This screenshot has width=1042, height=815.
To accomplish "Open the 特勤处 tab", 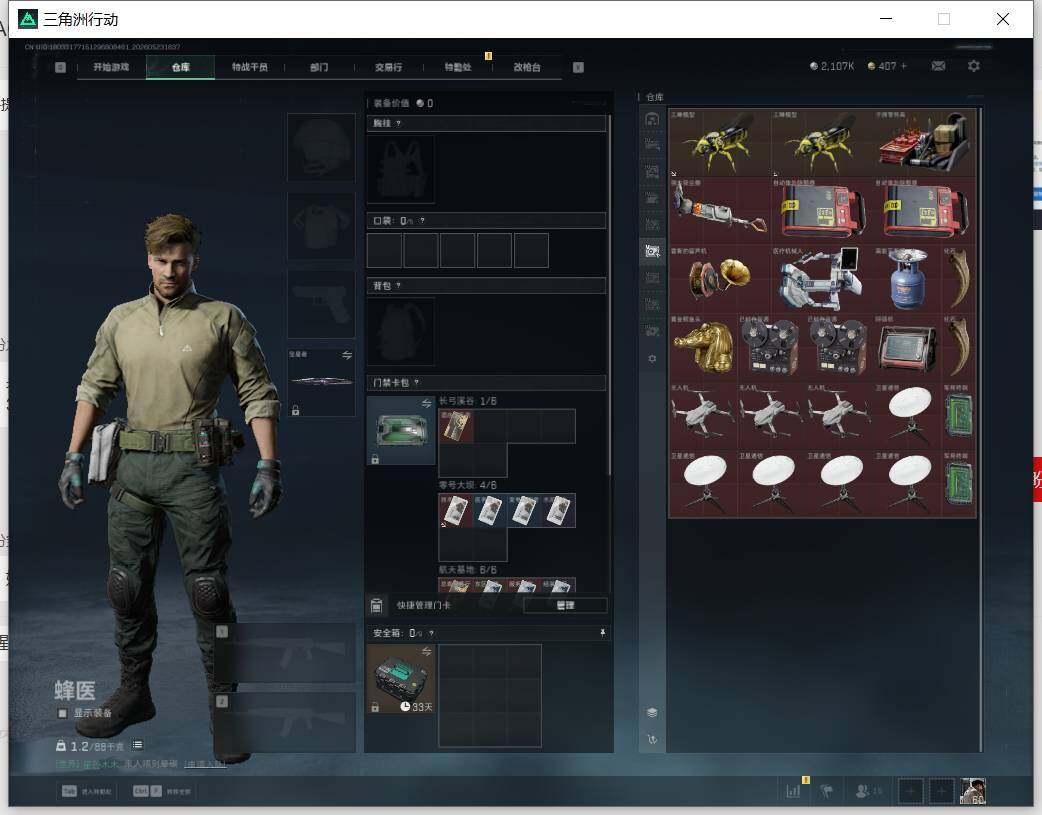I will click(458, 67).
